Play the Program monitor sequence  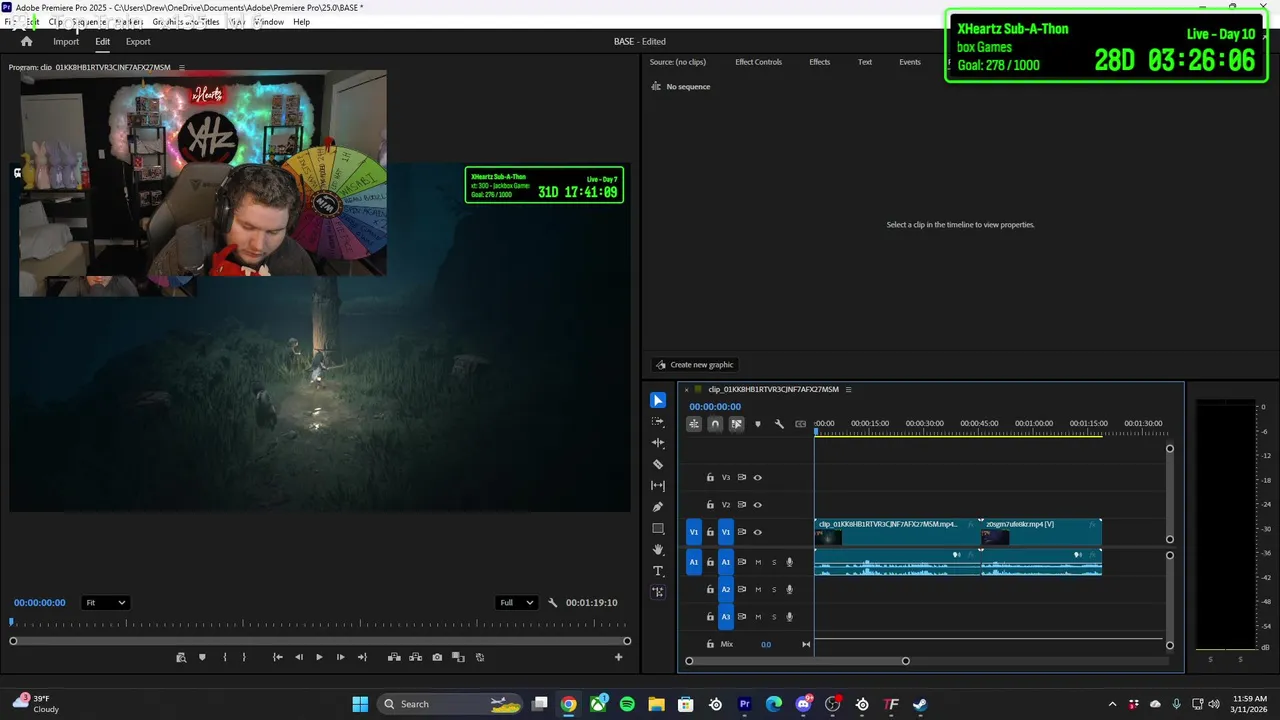click(x=319, y=657)
